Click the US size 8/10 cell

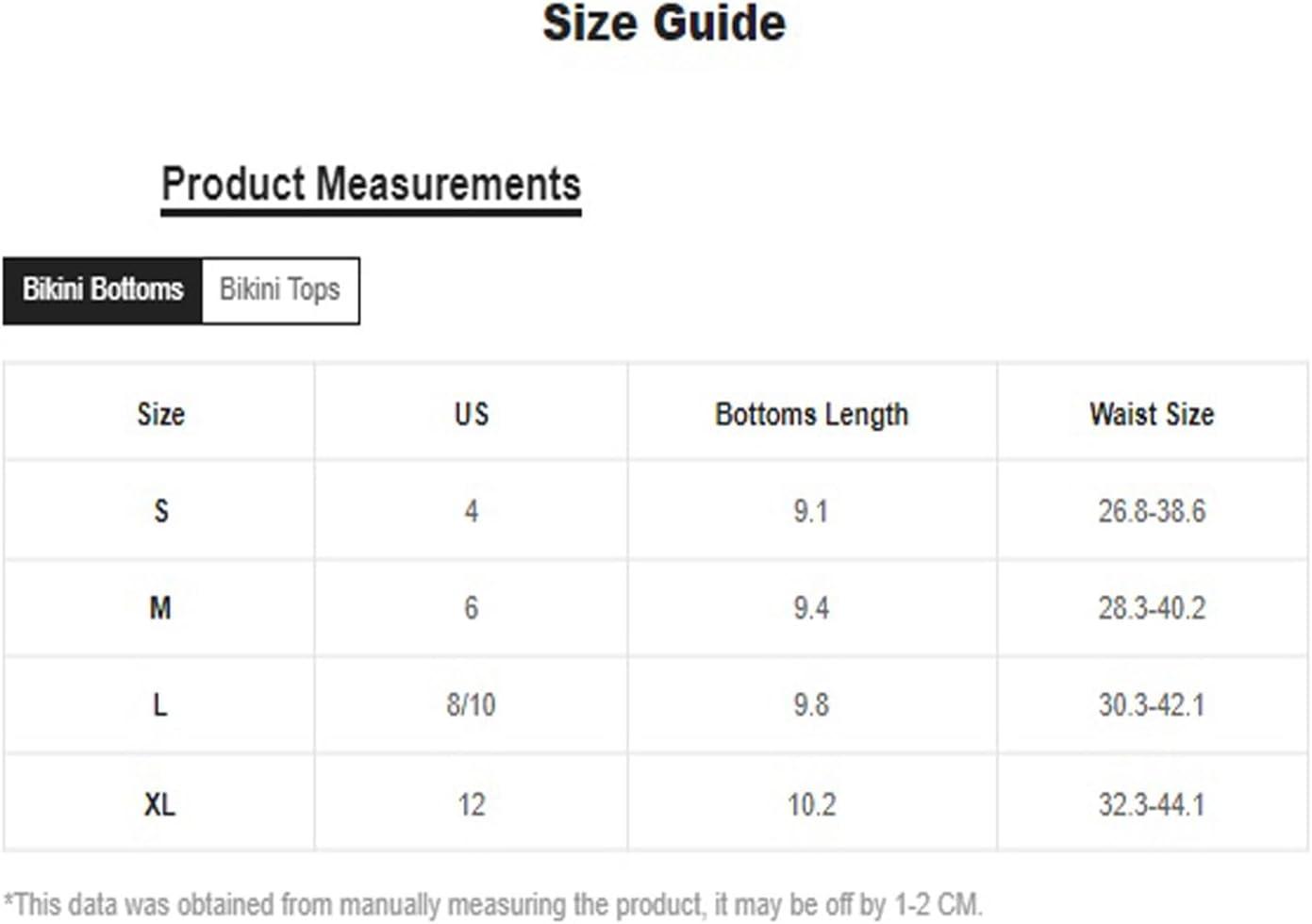471,704
